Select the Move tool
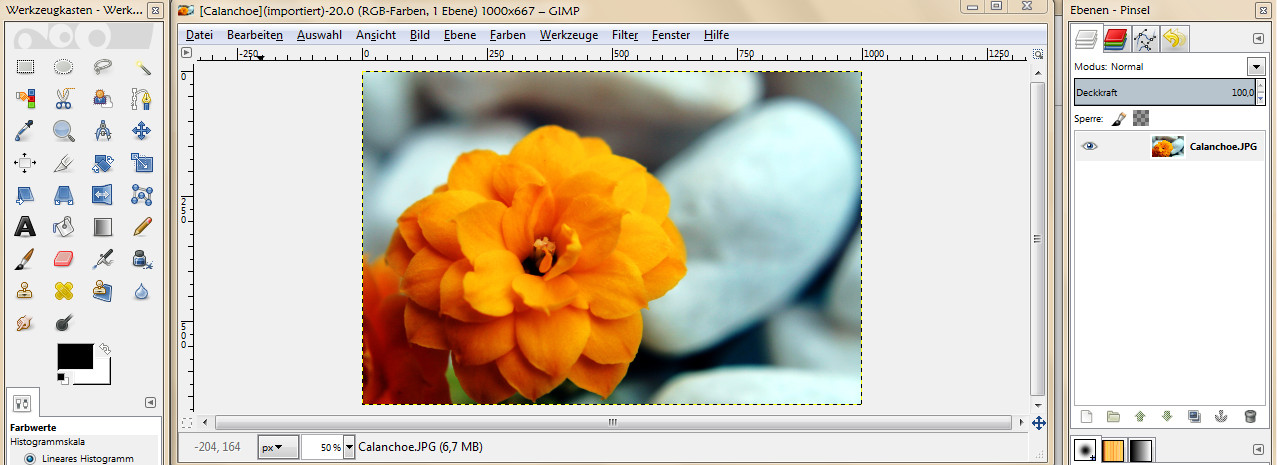Screen dimensions: 1277x465 [142, 131]
